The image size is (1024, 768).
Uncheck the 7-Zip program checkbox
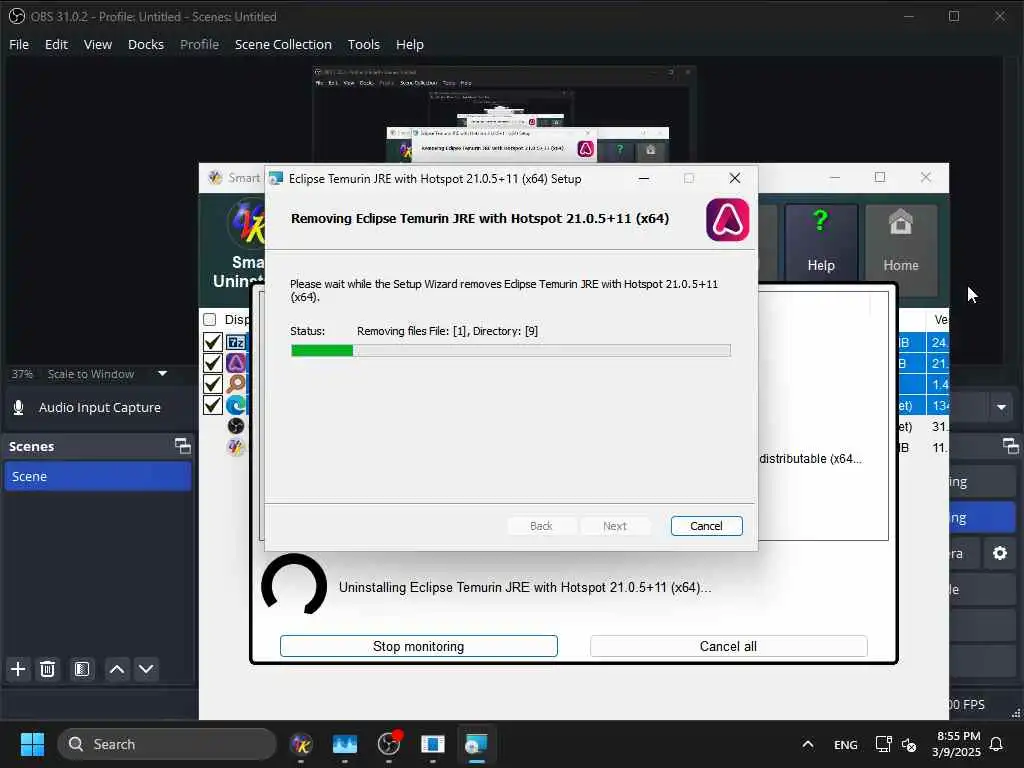coord(212,342)
